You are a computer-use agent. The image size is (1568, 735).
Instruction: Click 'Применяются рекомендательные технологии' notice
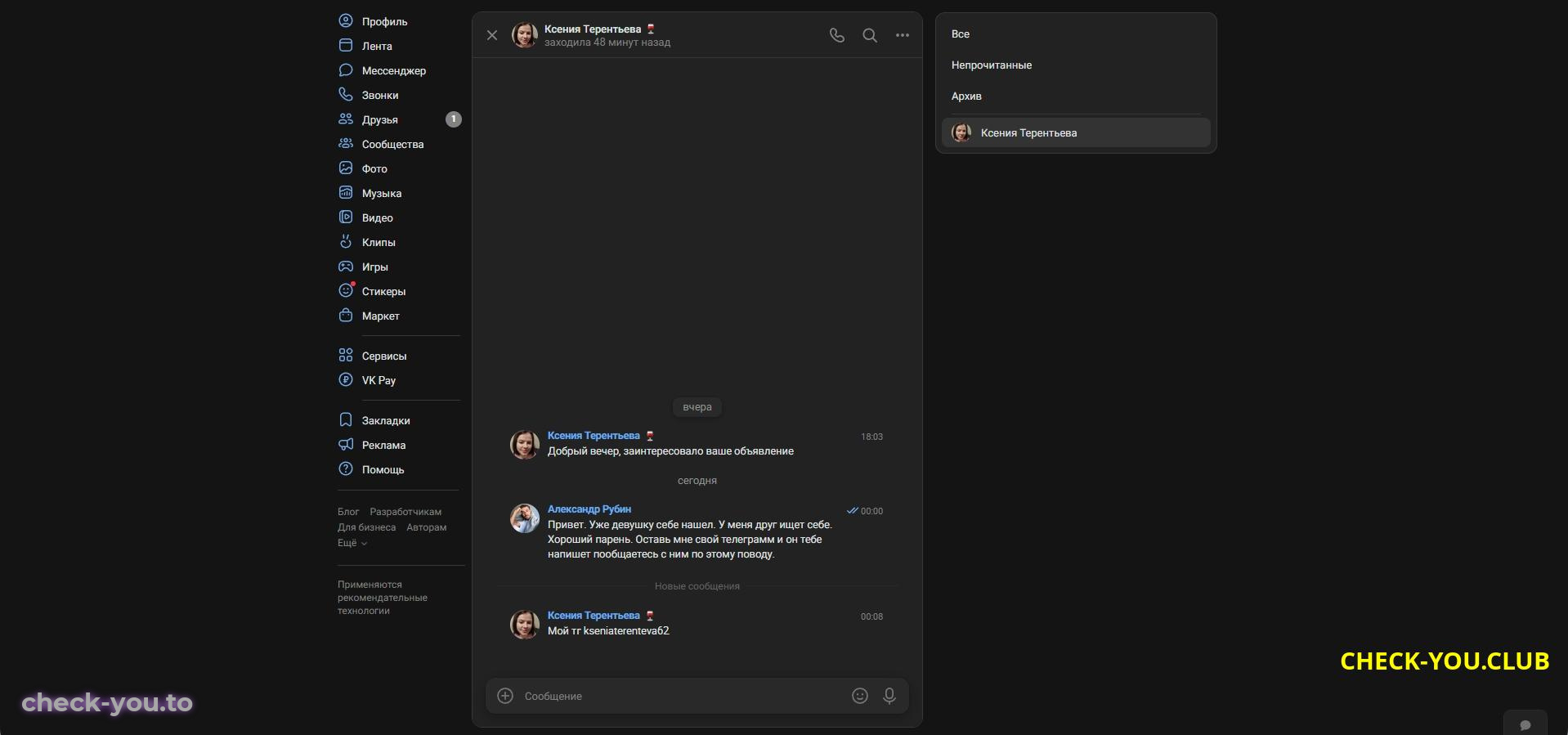pyautogui.click(x=383, y=598)
